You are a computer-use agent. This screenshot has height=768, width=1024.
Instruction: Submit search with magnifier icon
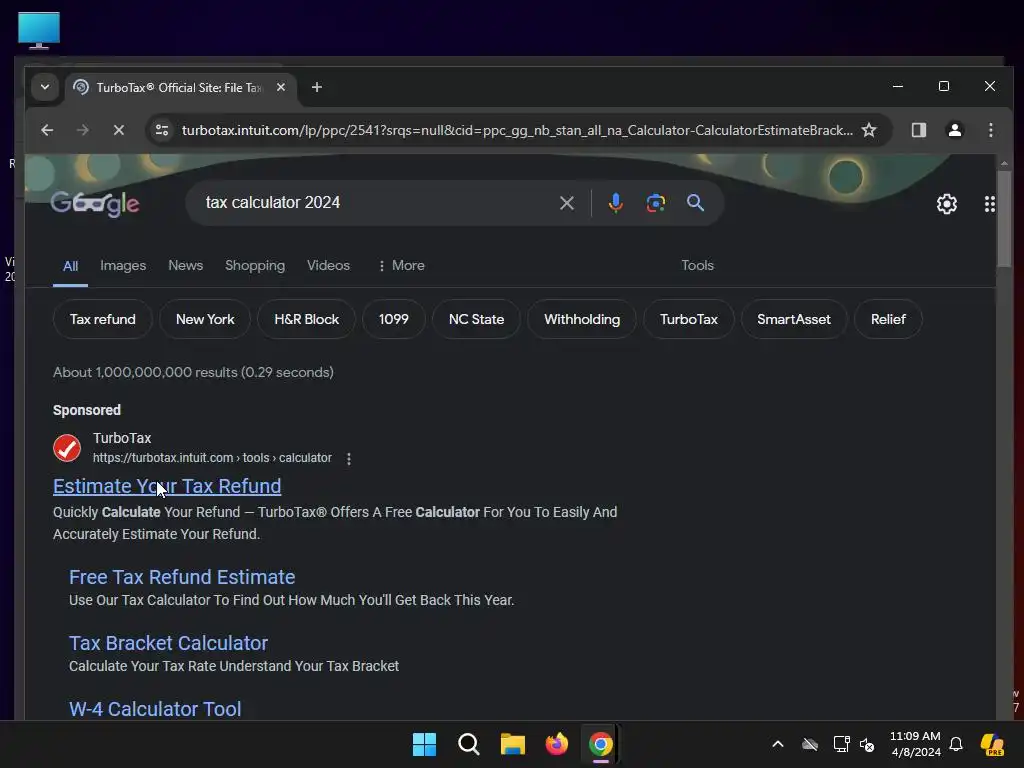coord(696,202)
